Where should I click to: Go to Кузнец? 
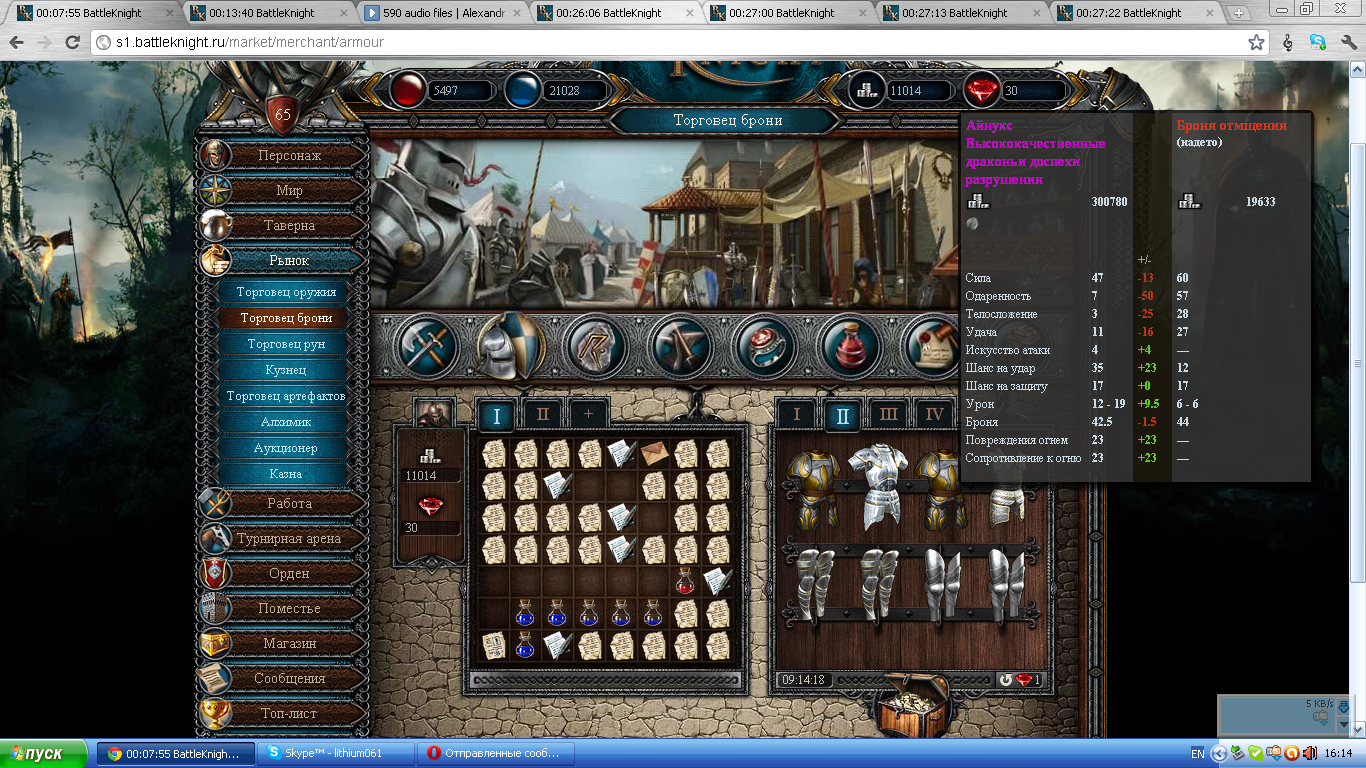coord(286,370)
